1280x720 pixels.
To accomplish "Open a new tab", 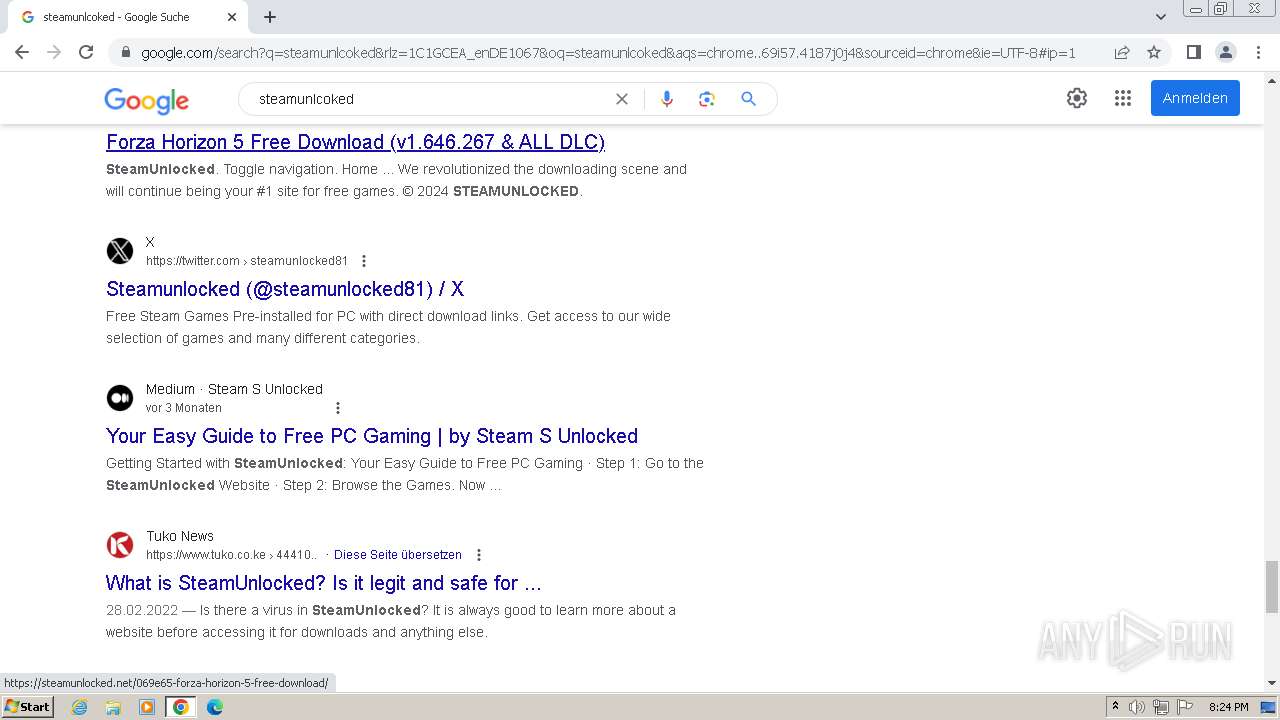I will click(x=270, y=17).
